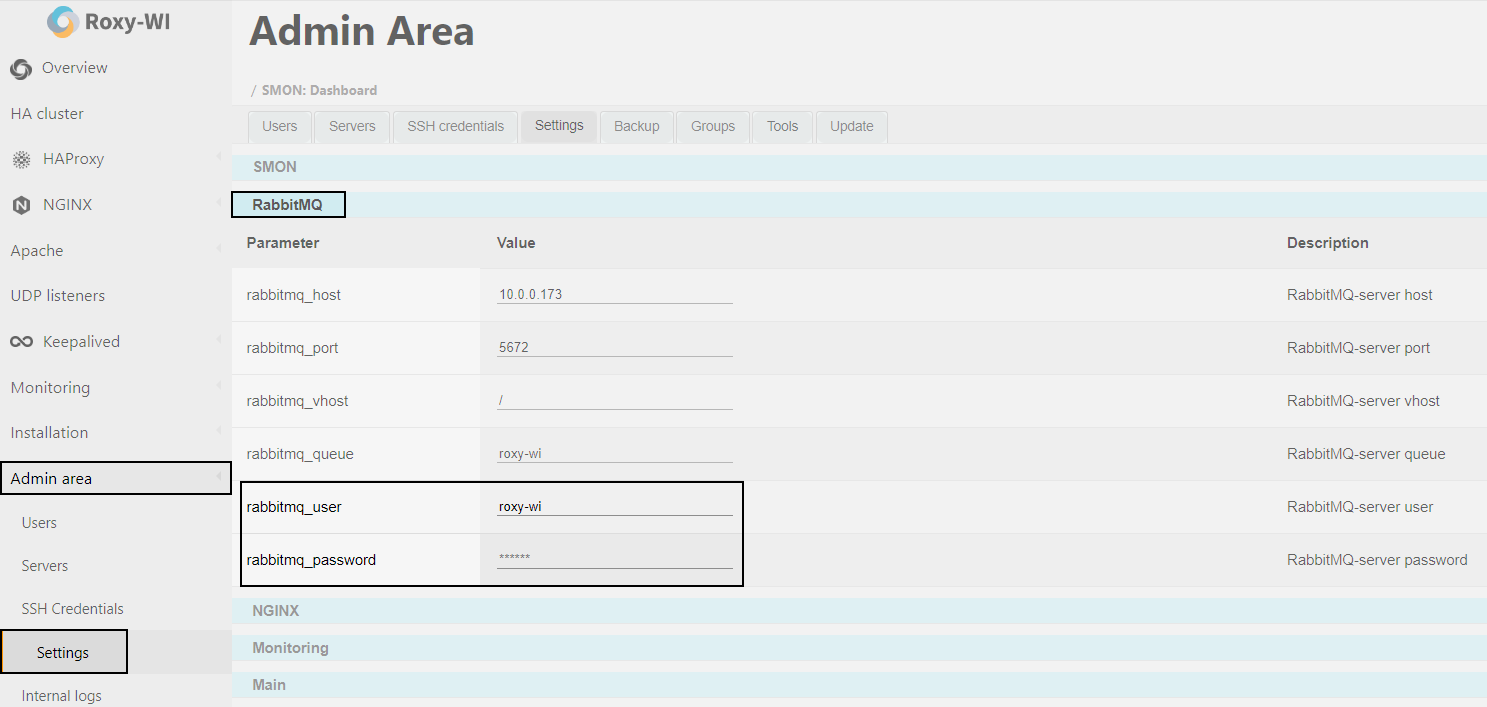Expand the SMON settings section
1487x707 pixels.
click(x=275, y=167)
